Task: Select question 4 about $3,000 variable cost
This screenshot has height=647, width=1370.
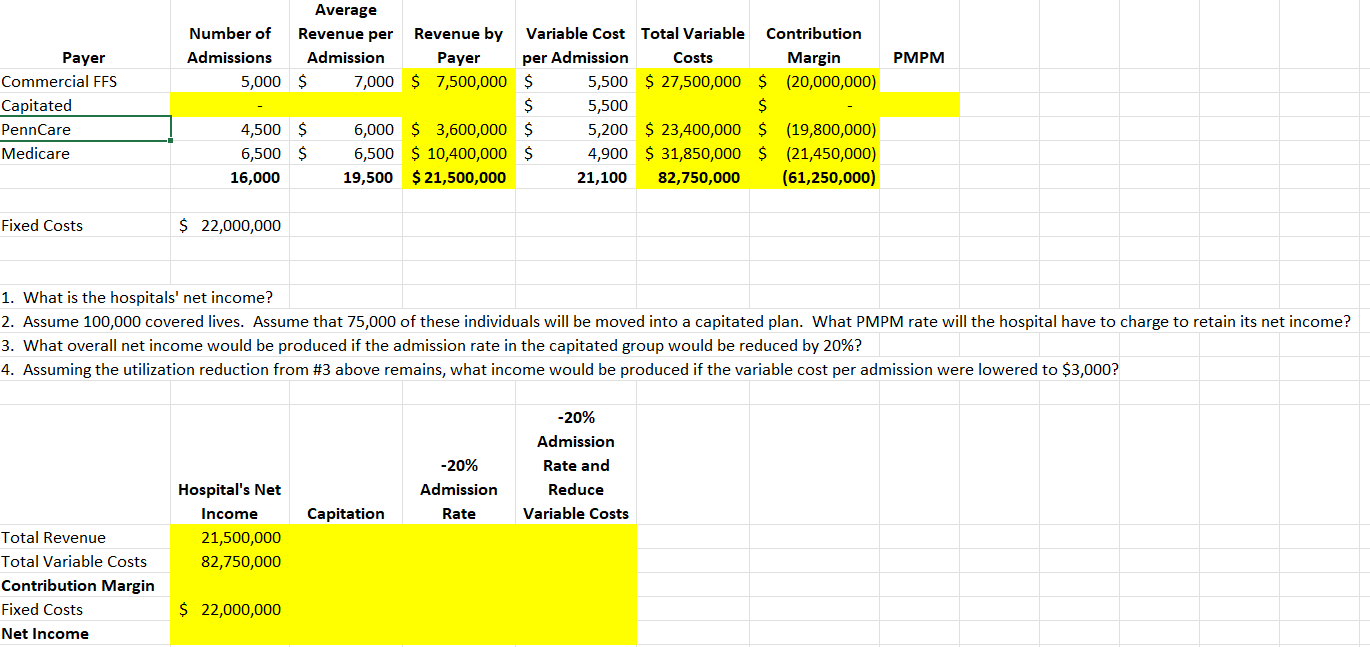Action: tap(560, 369)
